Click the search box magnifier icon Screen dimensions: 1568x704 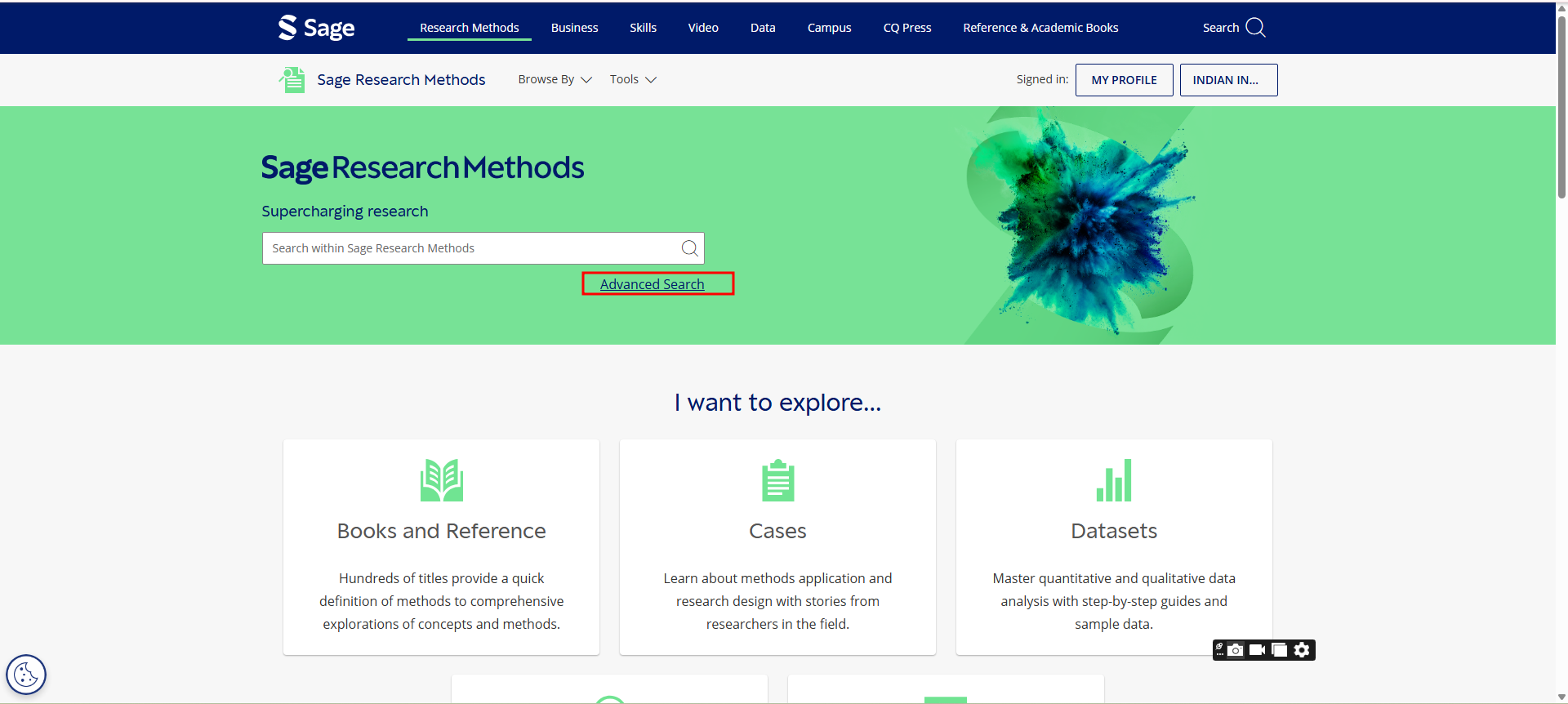tap(689, 248)
